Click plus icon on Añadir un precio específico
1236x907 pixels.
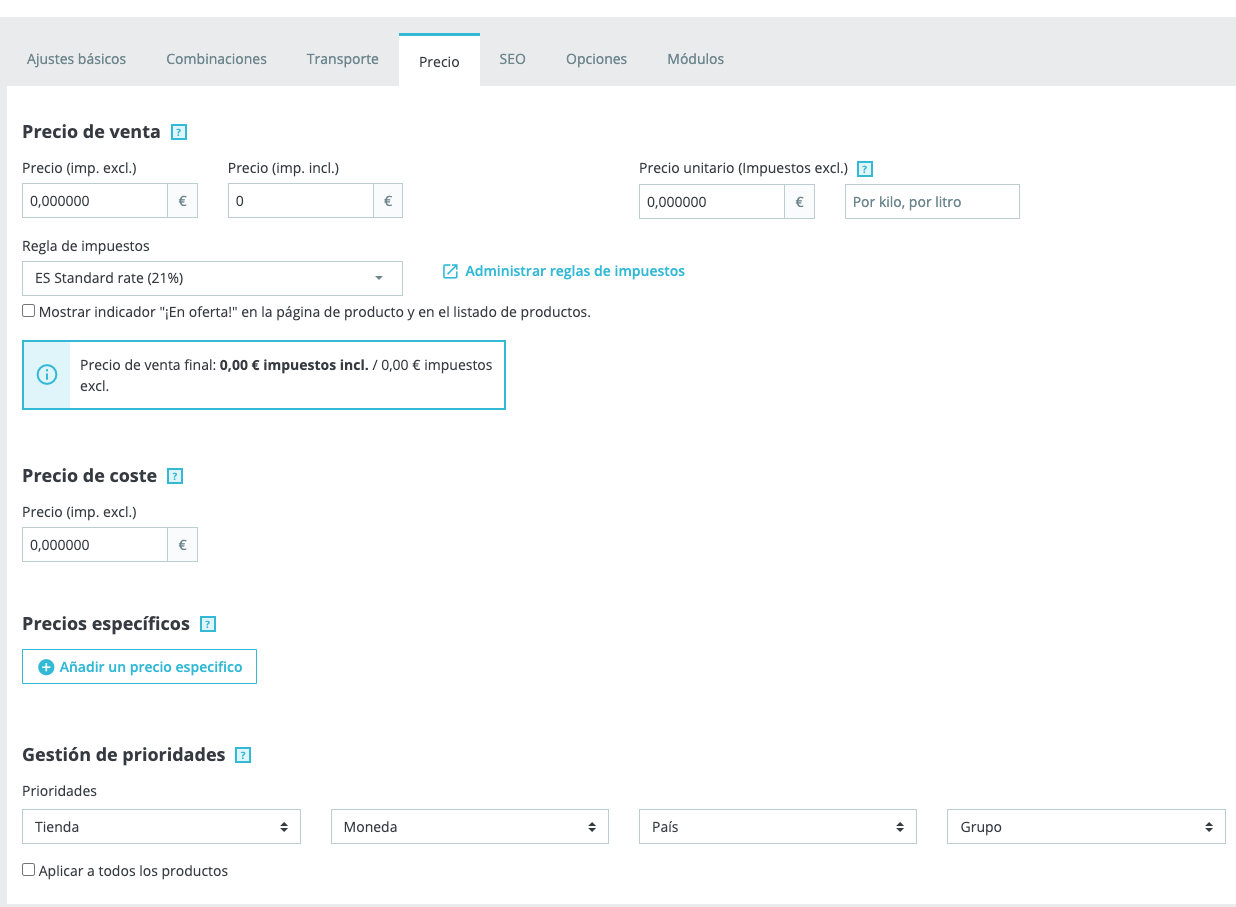tap(46, 667)
